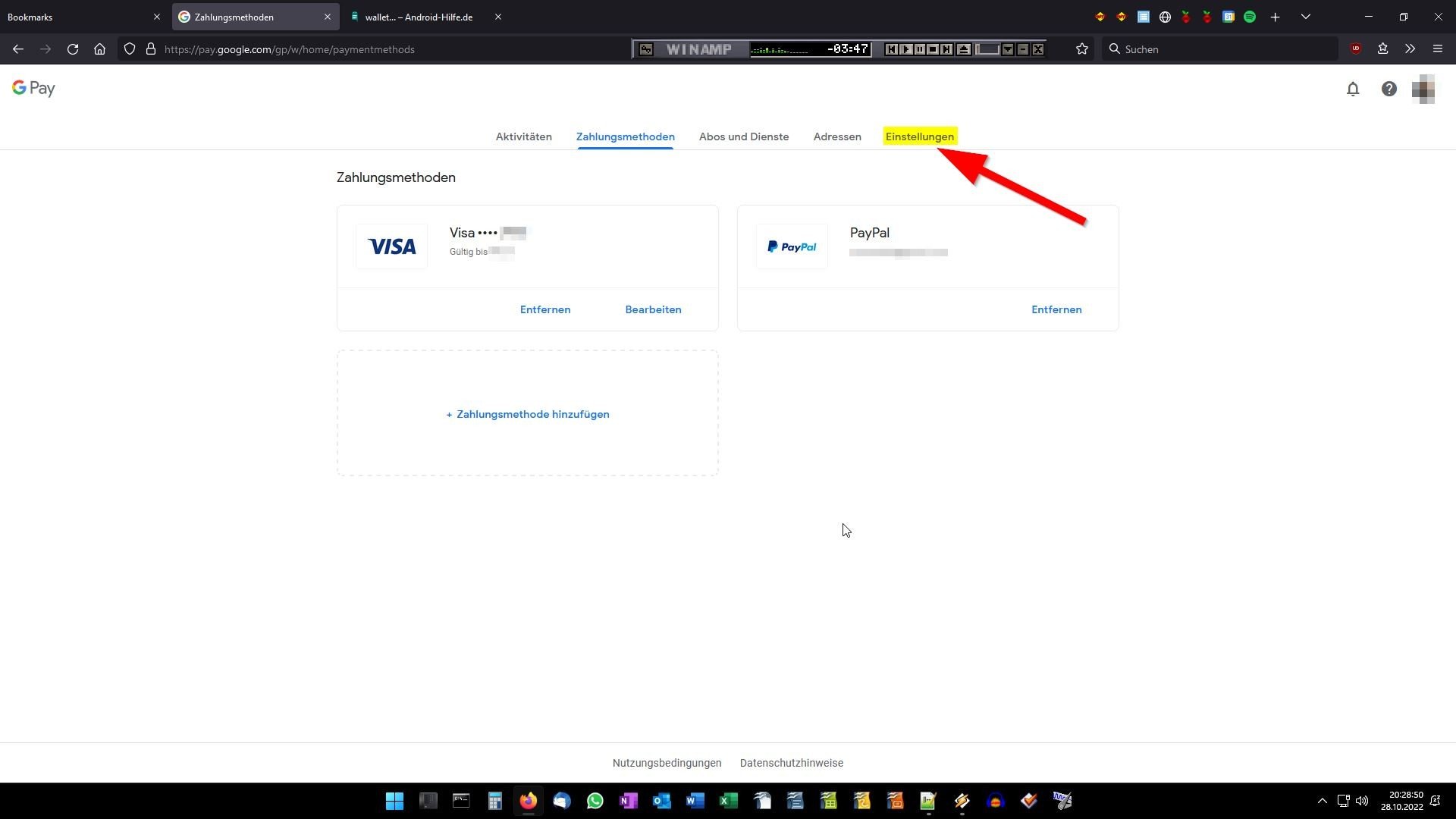Click the home button in the toolbar
This screenshot has height=819, width=1456.
(x=99, y=49)
